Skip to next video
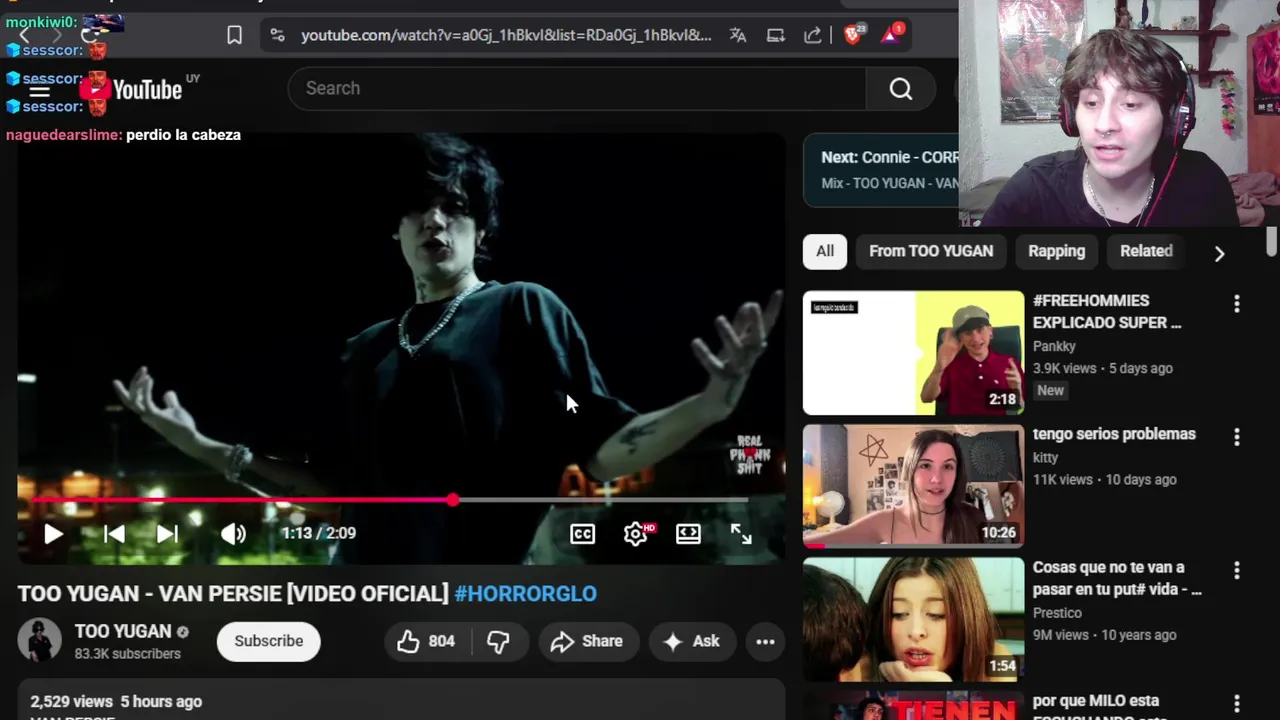This screenshot has width=1280, height=720. (167, 534)
